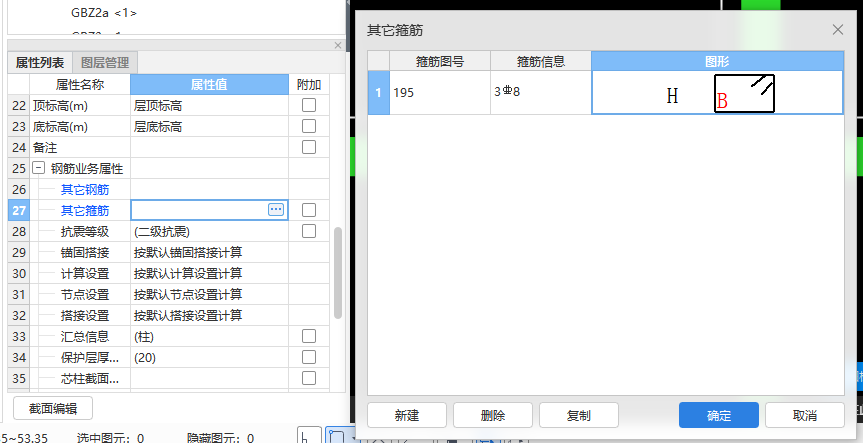Close the property list panel

coord(338,45)
